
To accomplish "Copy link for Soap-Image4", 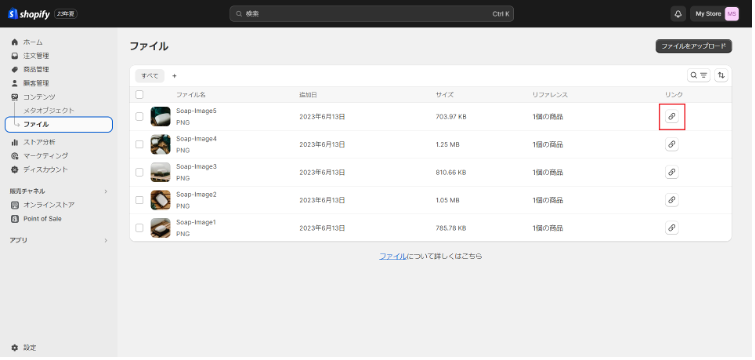I will tap(672, 144).
